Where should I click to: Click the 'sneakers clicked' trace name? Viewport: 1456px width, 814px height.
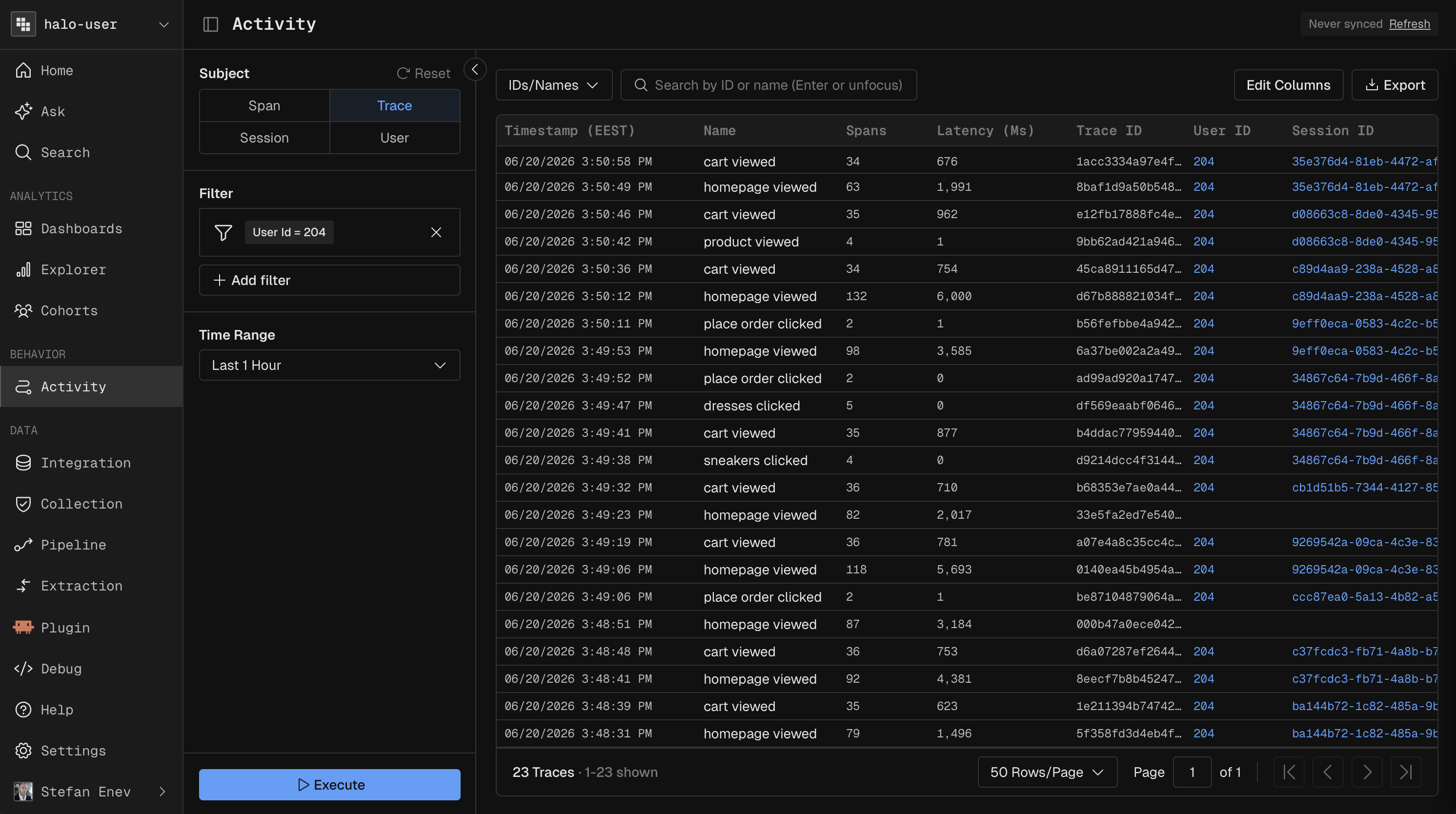pyautogui.click(x=755, y=460)
